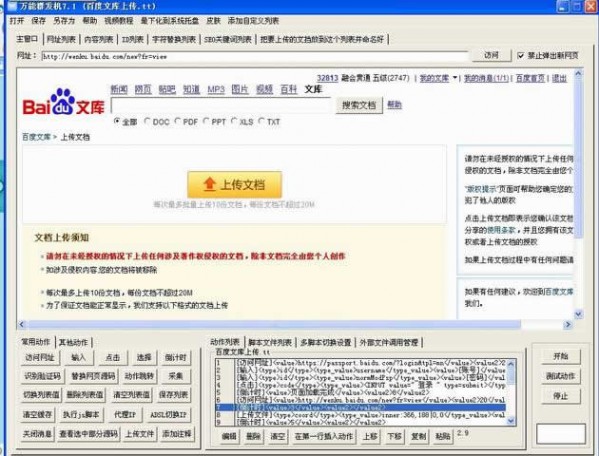This screenshot has width=599, height=456.
Task: Click the 执行js脚本 button
Action: point(81,414)
